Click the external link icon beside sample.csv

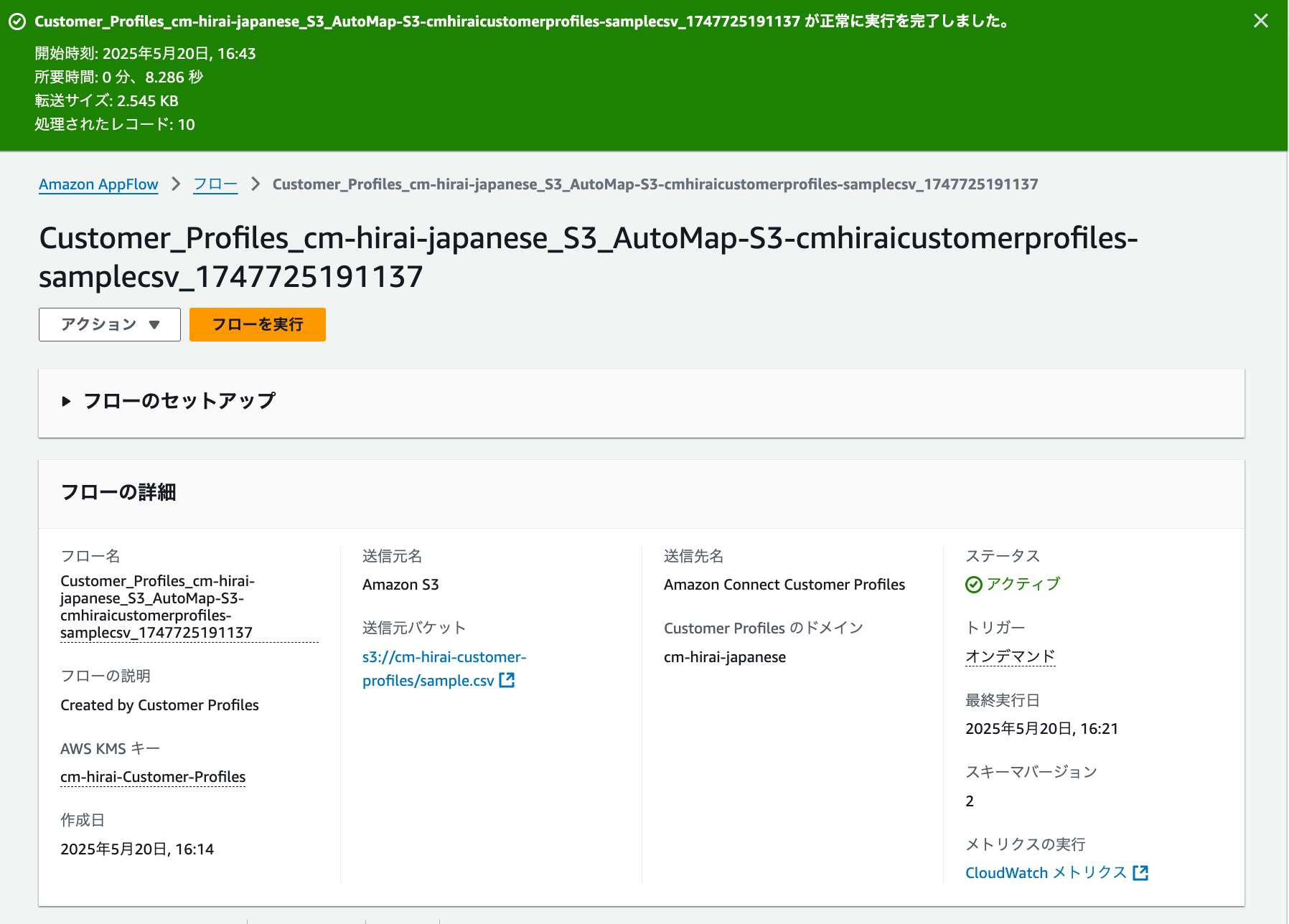507,680
